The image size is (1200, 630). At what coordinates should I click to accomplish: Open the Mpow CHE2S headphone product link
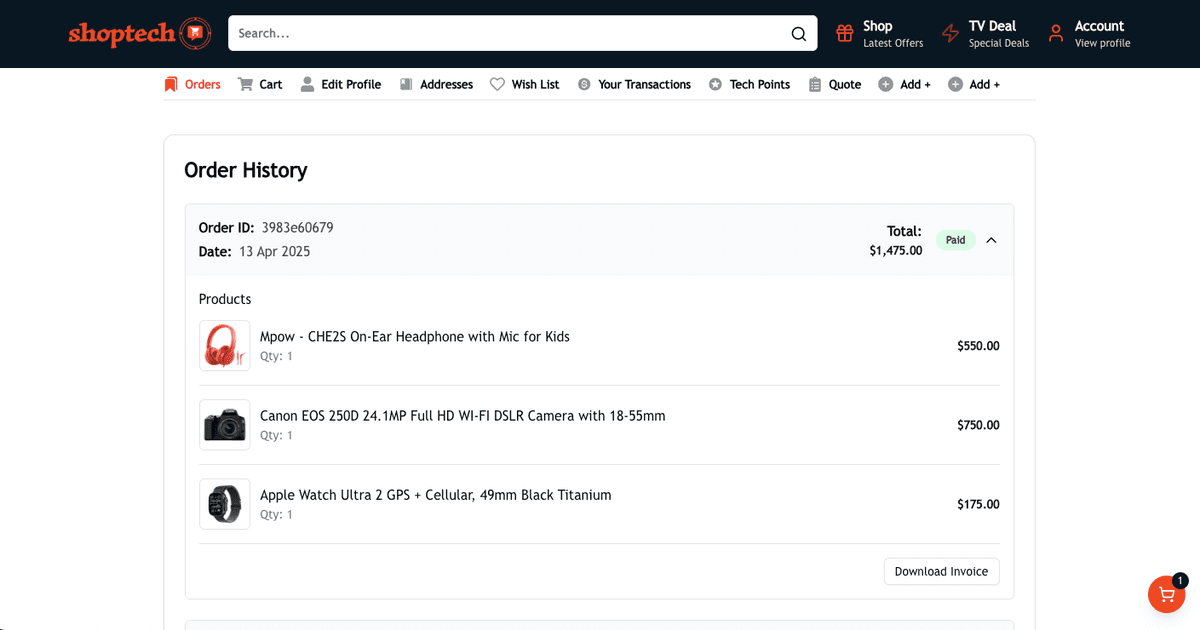415,337
